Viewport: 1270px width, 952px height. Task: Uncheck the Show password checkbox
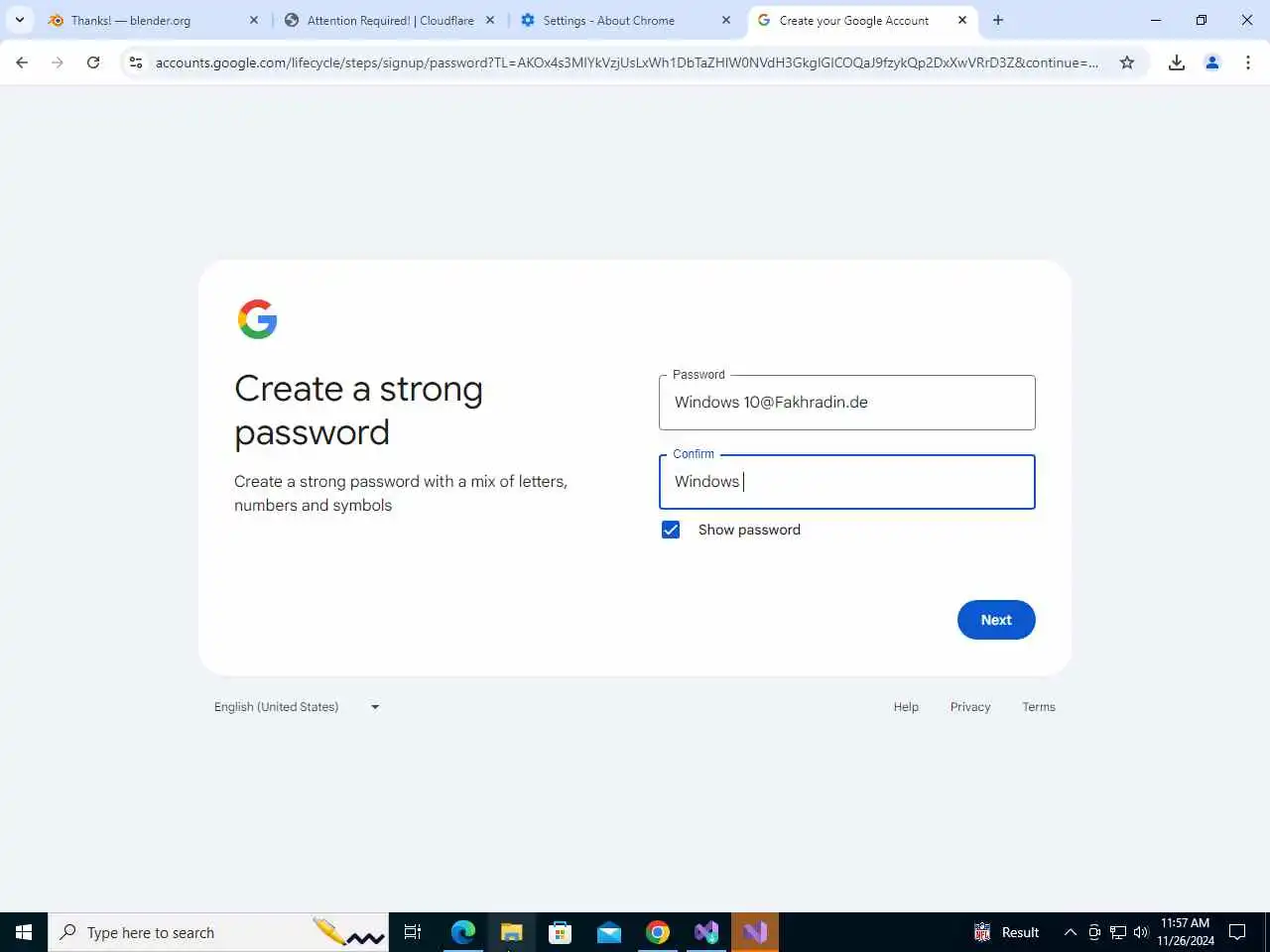(671, 530)
